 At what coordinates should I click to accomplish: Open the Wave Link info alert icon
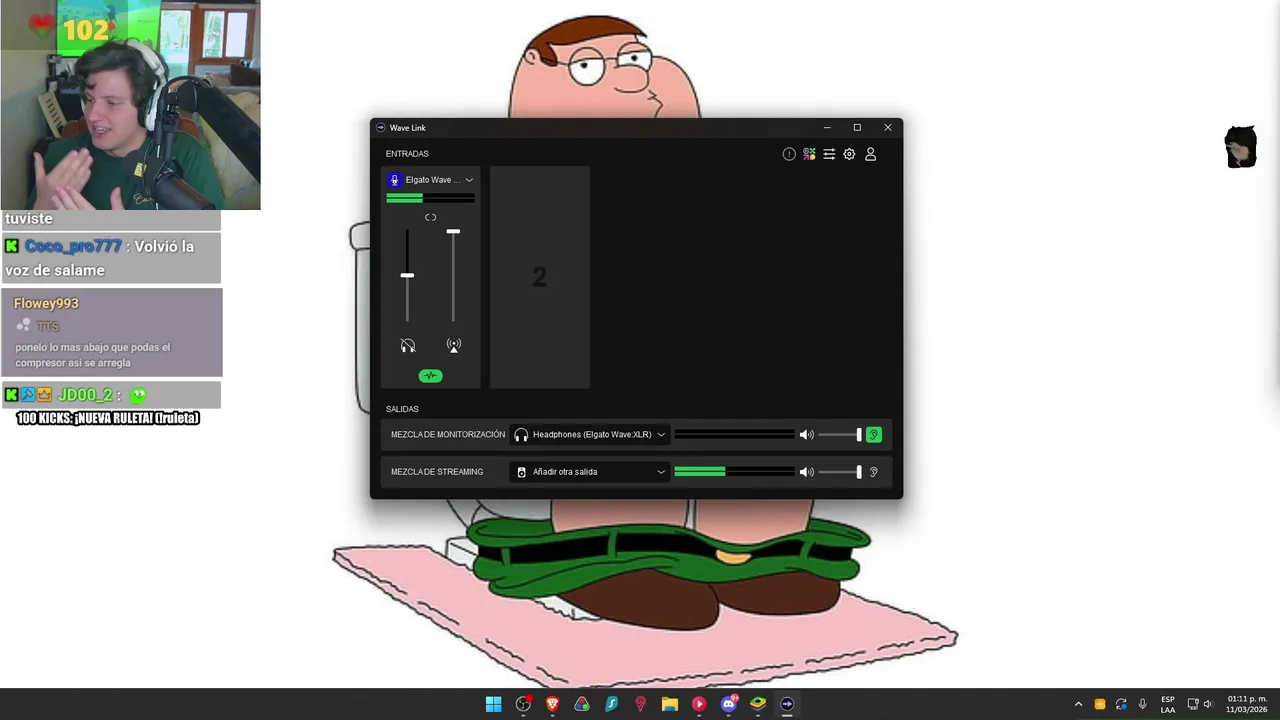pos(789,154)
